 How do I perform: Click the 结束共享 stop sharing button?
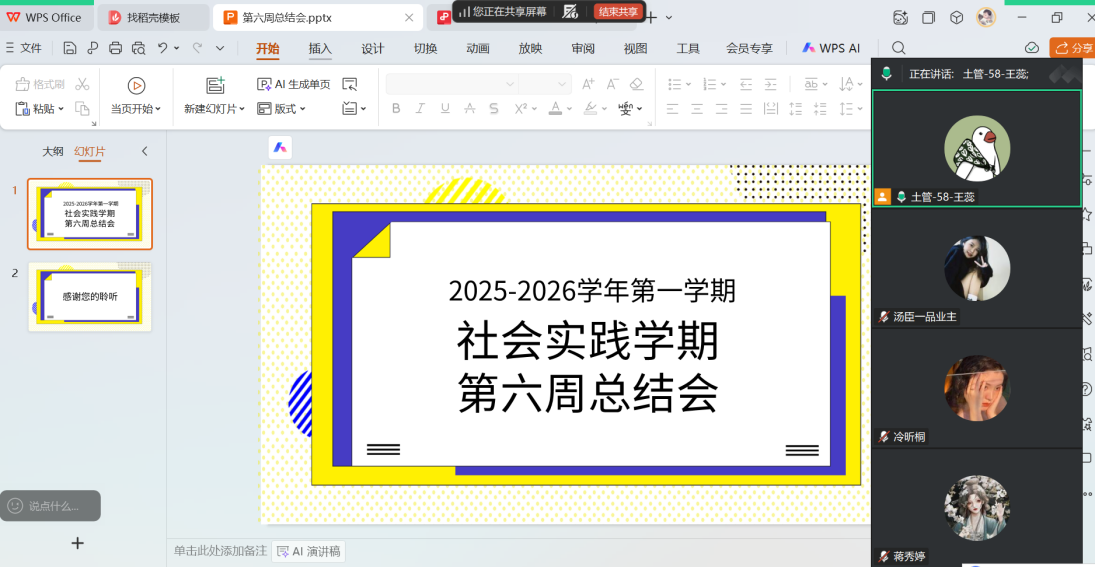pyautogui.click(x=618, y=12)
